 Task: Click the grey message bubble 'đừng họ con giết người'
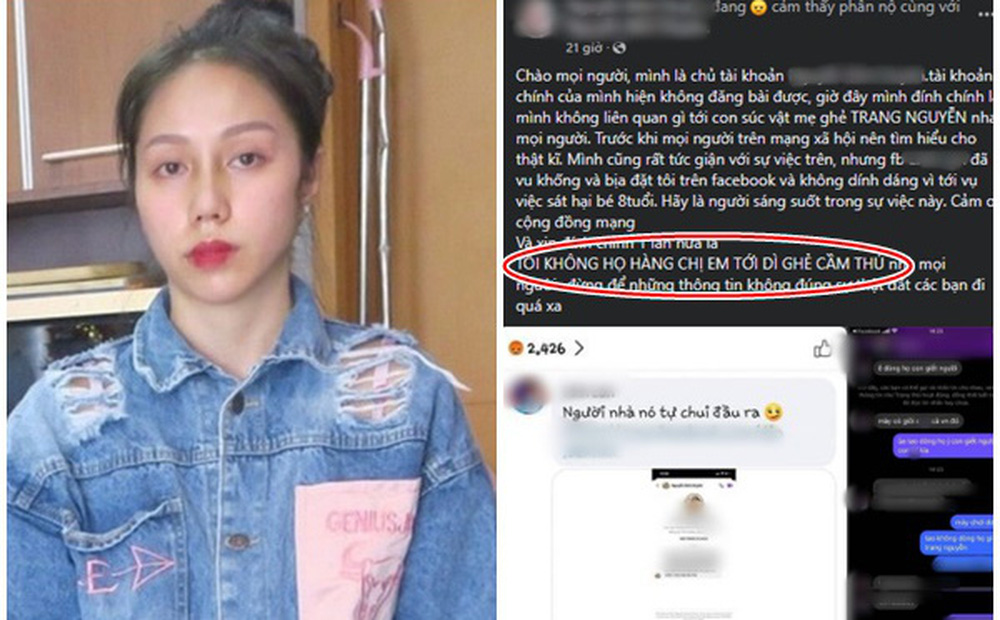(x=917, y=368)
